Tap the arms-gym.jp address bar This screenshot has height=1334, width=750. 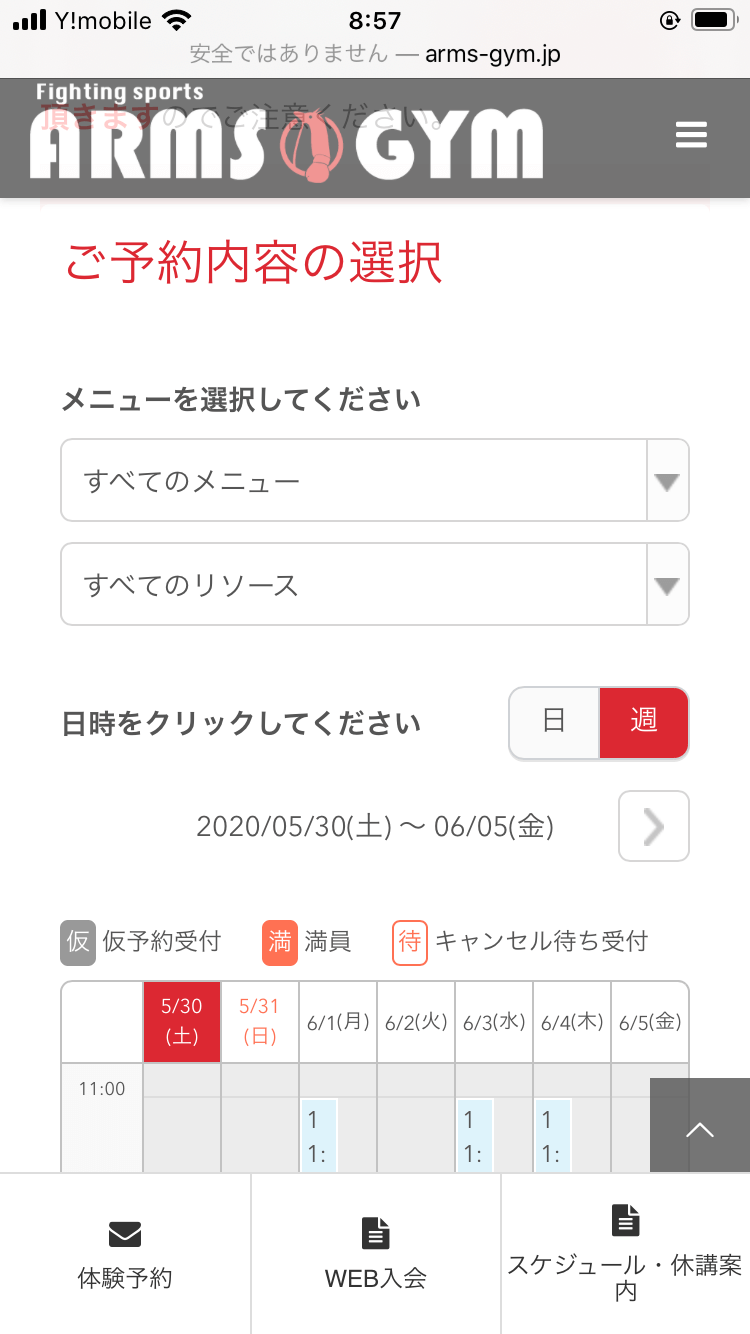(x=375, y=54)
